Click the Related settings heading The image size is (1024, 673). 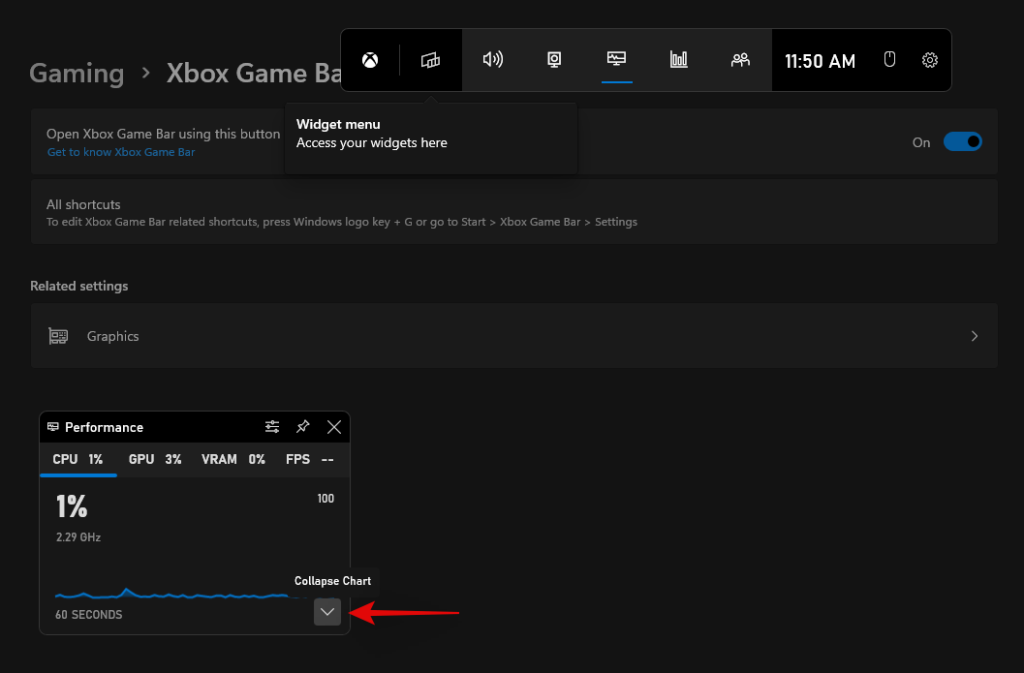79,286
